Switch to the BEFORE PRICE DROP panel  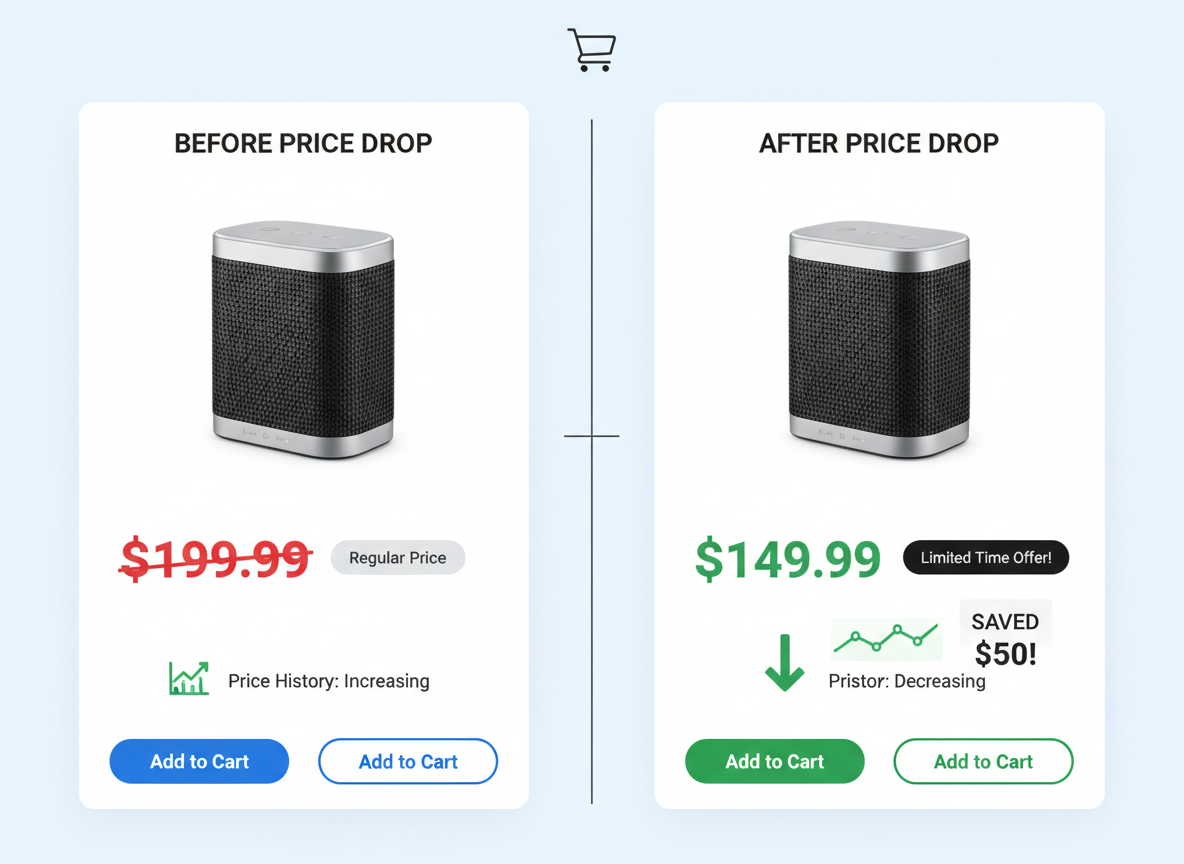[x=303, y=143]
